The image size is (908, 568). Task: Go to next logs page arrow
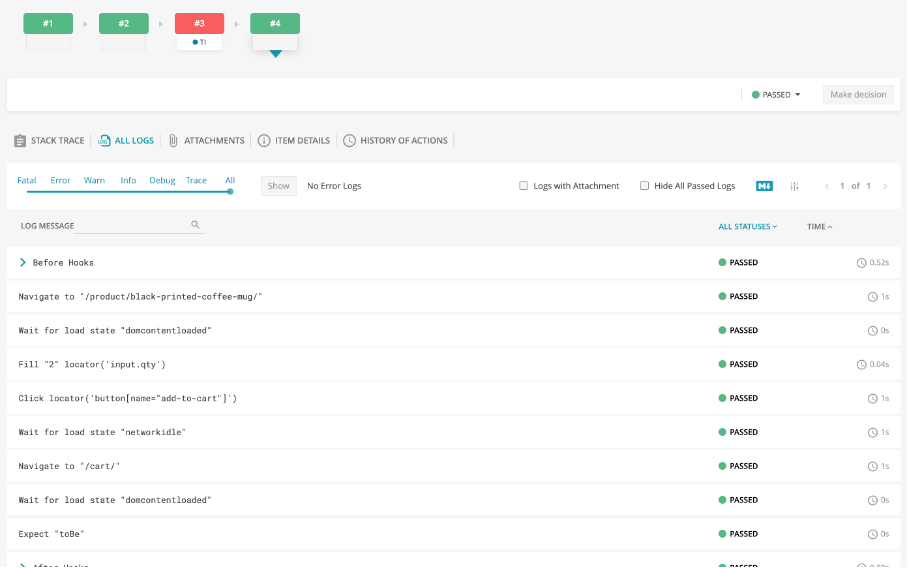pyautogui.click(x=885, y=186)
